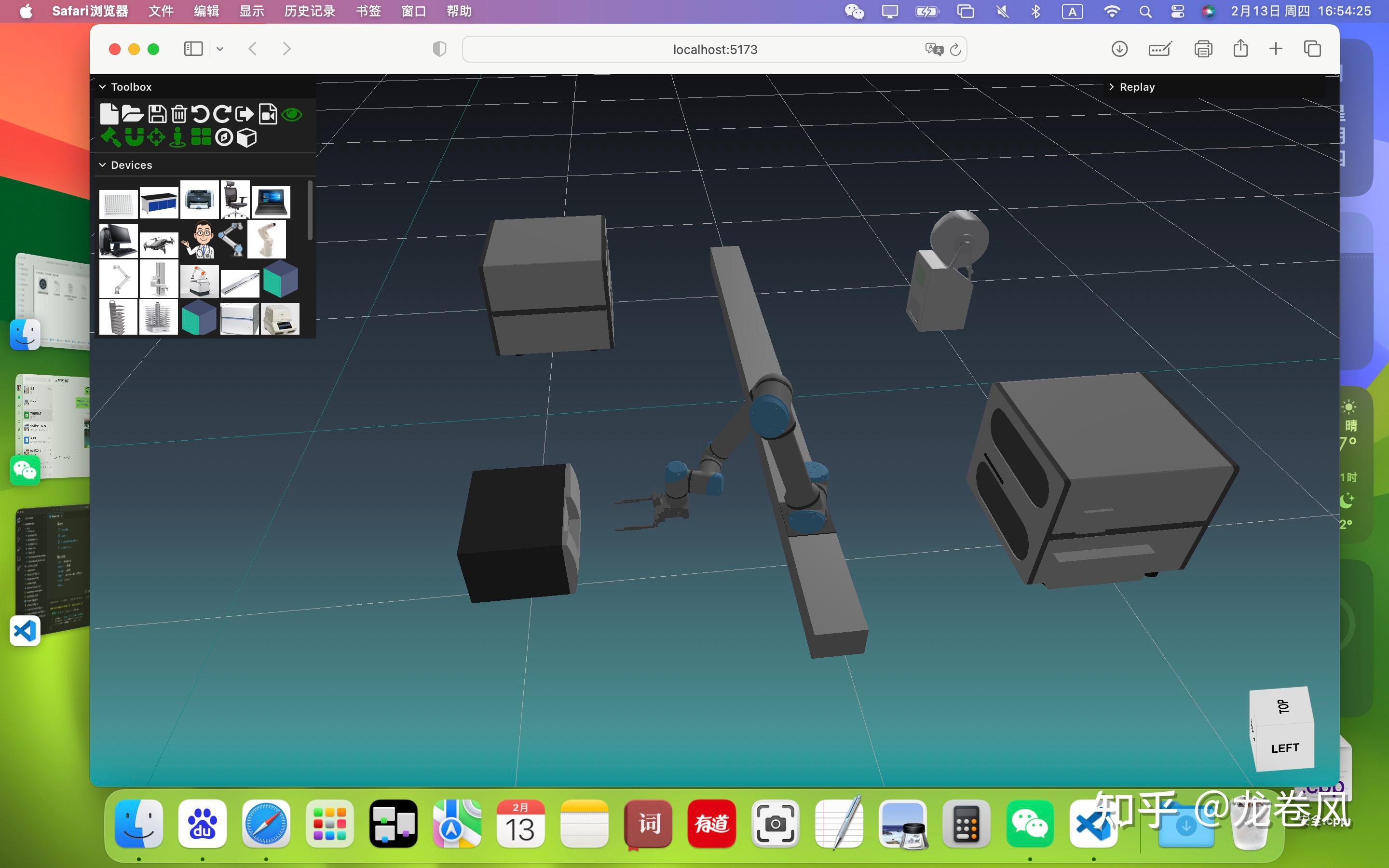Viewport: 1389px width, 868px height.
Task: Undo last action with counterclockwise arrow
Action: click(200, 114)
